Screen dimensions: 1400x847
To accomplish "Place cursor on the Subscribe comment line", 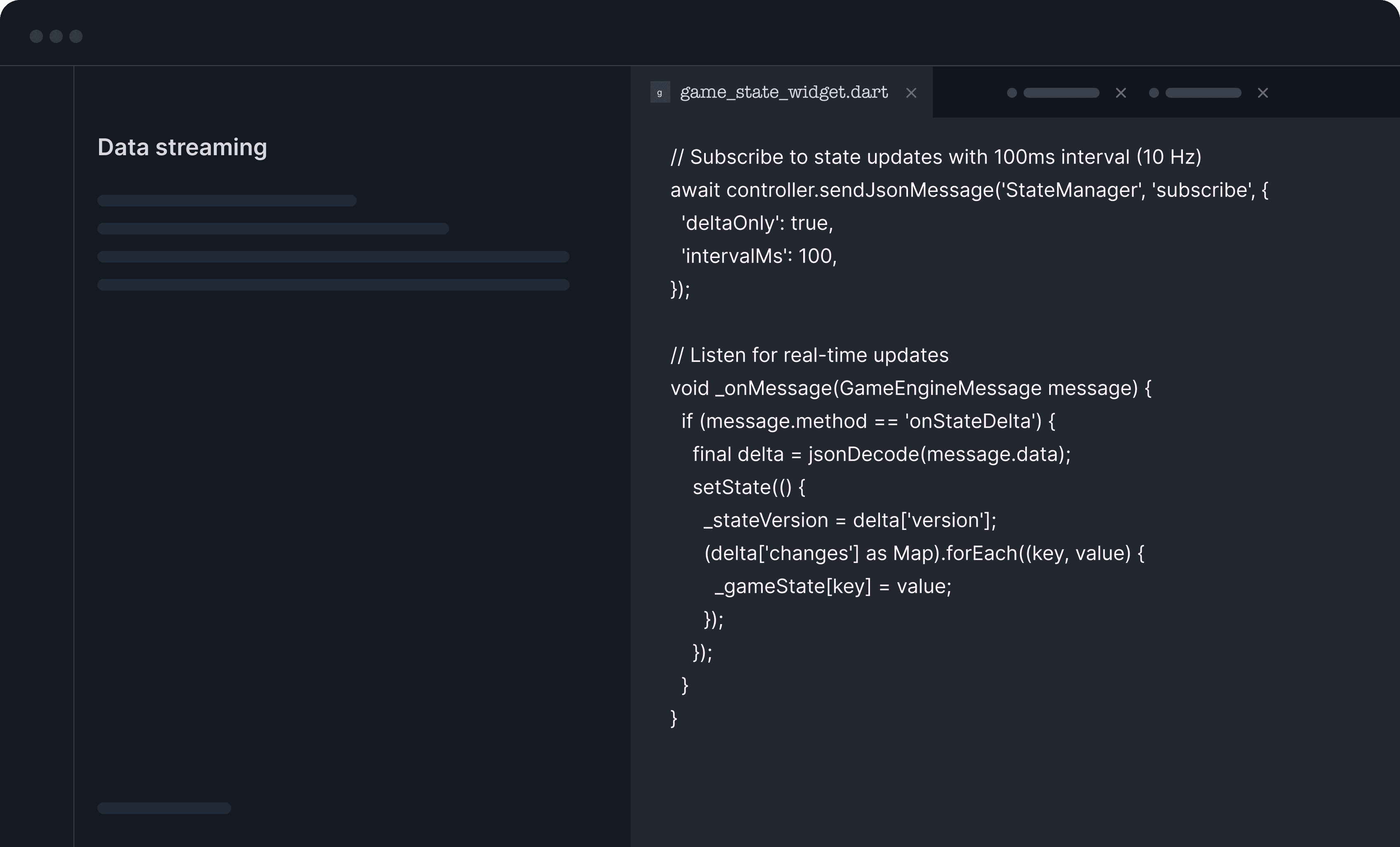I will tap(935, 157).
